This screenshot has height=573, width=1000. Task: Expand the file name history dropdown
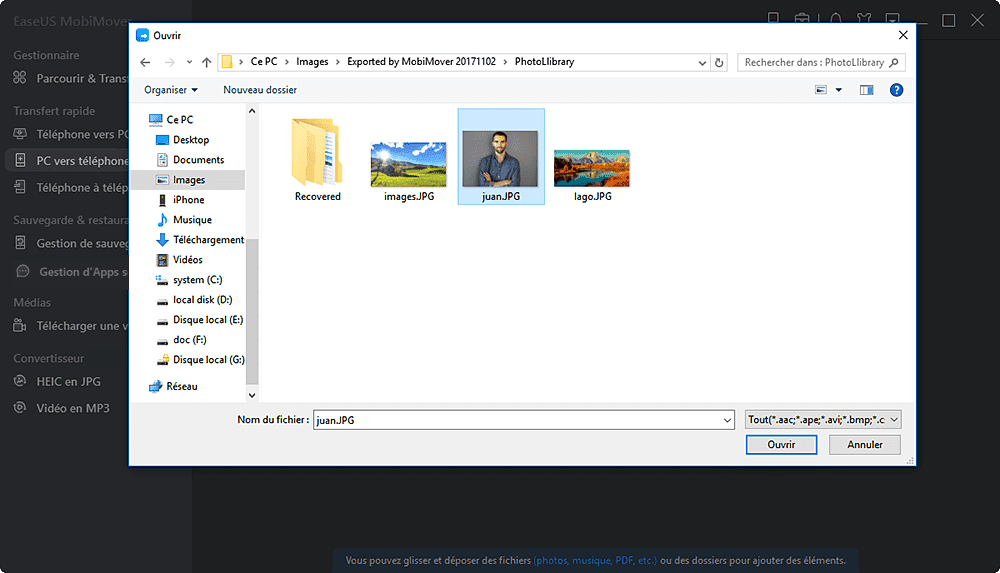coord(727,420)
